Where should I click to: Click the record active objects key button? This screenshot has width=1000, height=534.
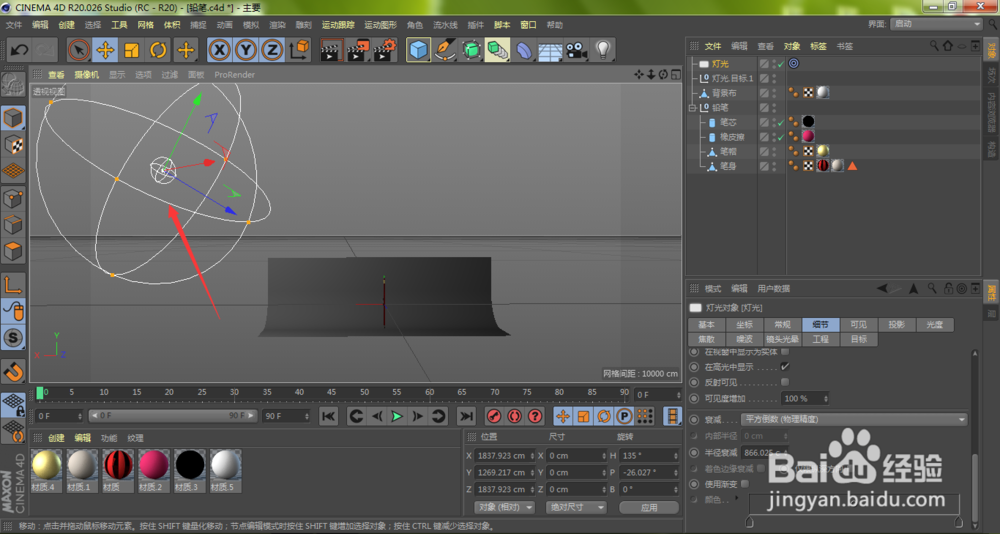(x=494, y=417)
